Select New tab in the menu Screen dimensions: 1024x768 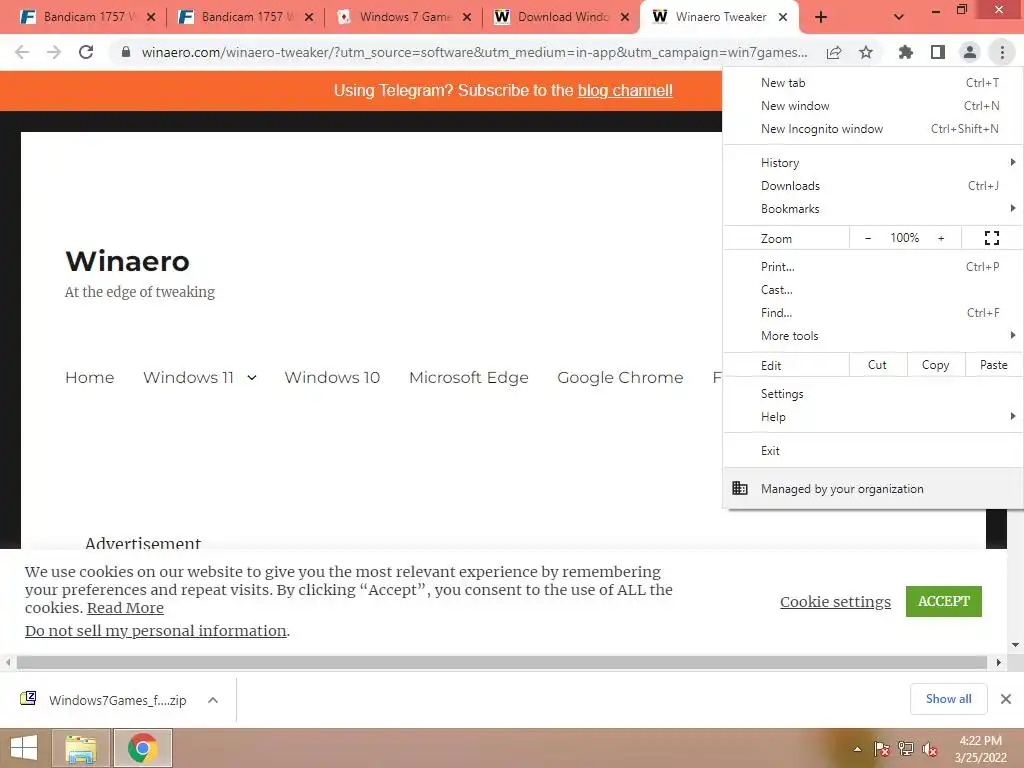point(872,83)
